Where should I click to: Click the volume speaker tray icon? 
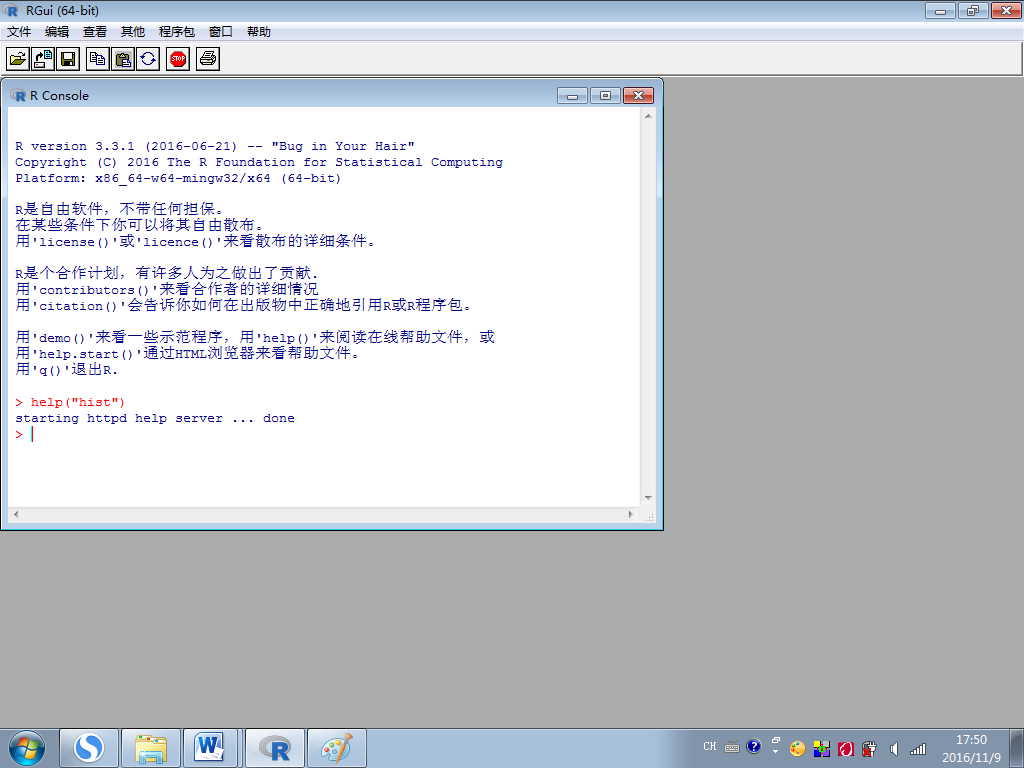coord(894,749)
